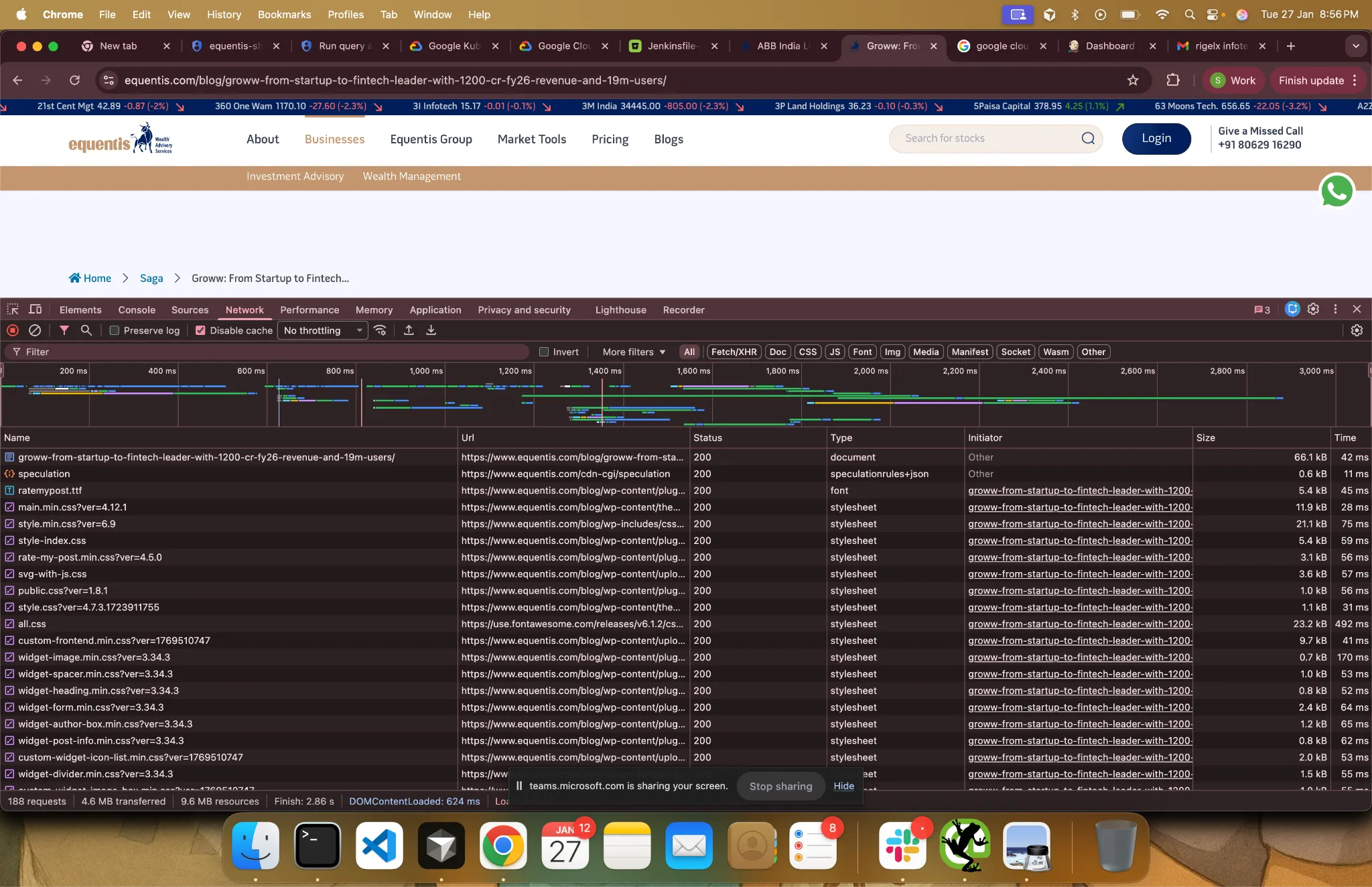Open the Sources tab
Image resolution: width=1372 pixels, height=887 pixels.
[190, 310]
